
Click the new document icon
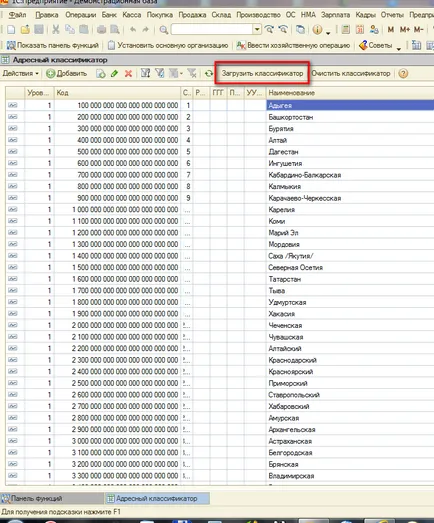coord(11,30)
